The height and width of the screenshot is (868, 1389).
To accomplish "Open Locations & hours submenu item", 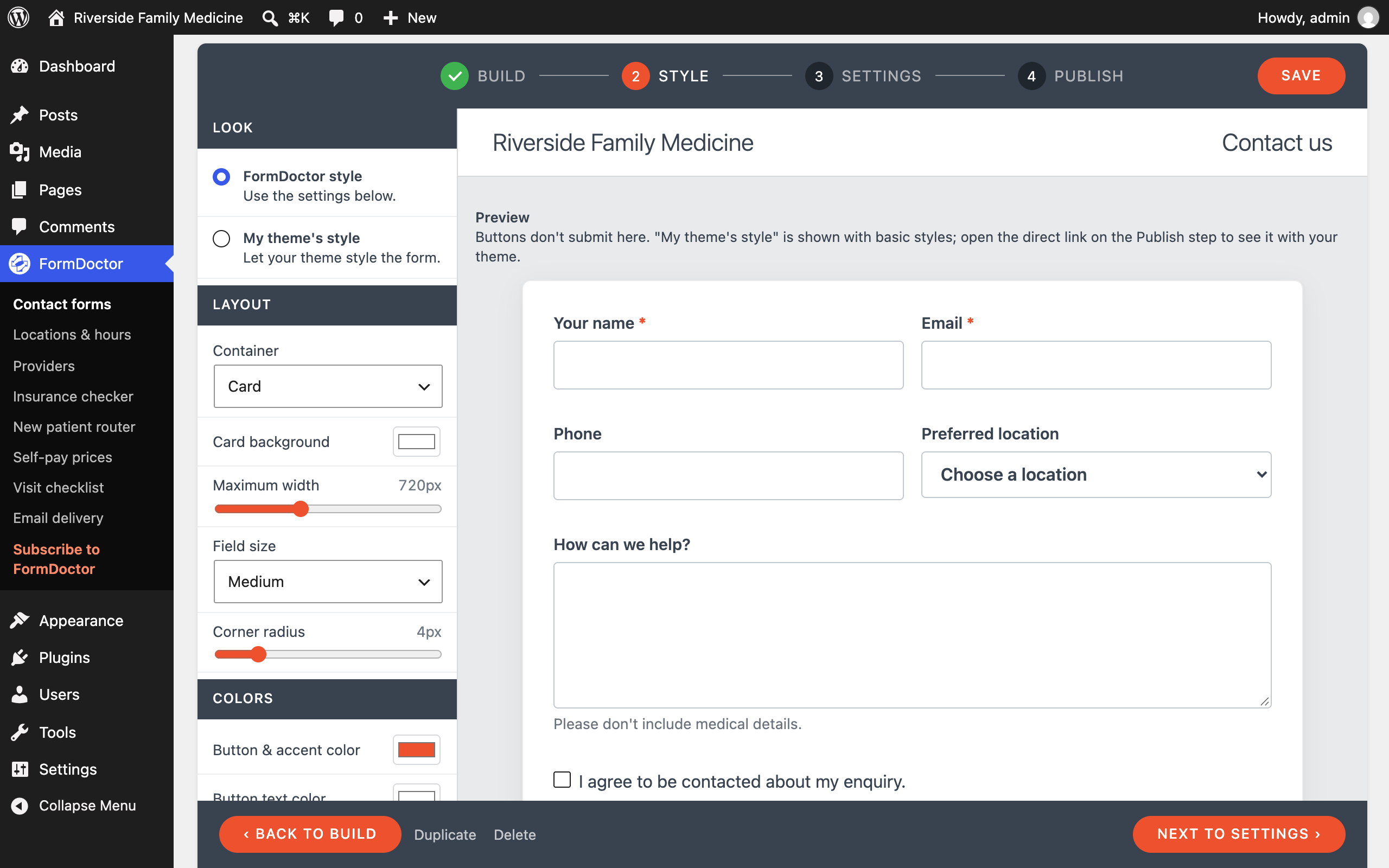I will click(72, 335).
